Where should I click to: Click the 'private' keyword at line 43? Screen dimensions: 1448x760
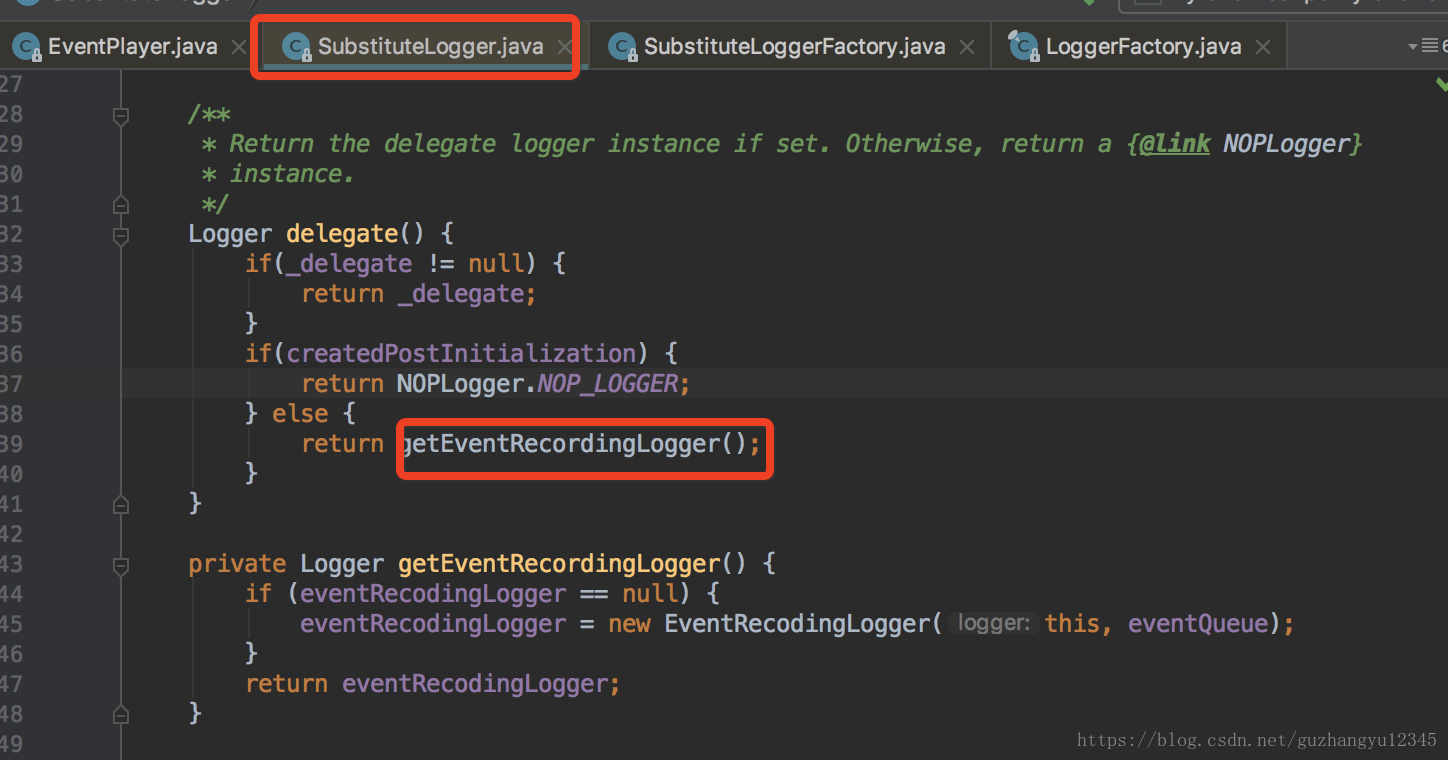coord(237,564)
